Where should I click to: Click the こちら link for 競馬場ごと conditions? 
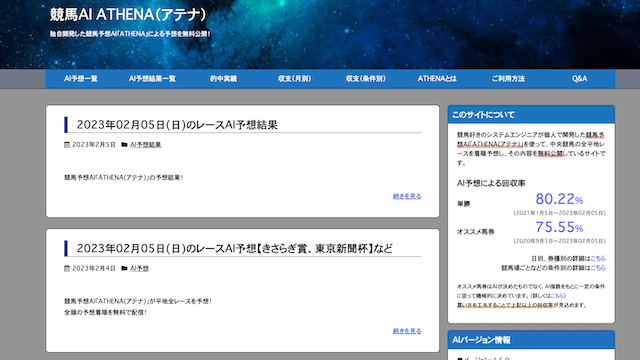tap(598, 268)
